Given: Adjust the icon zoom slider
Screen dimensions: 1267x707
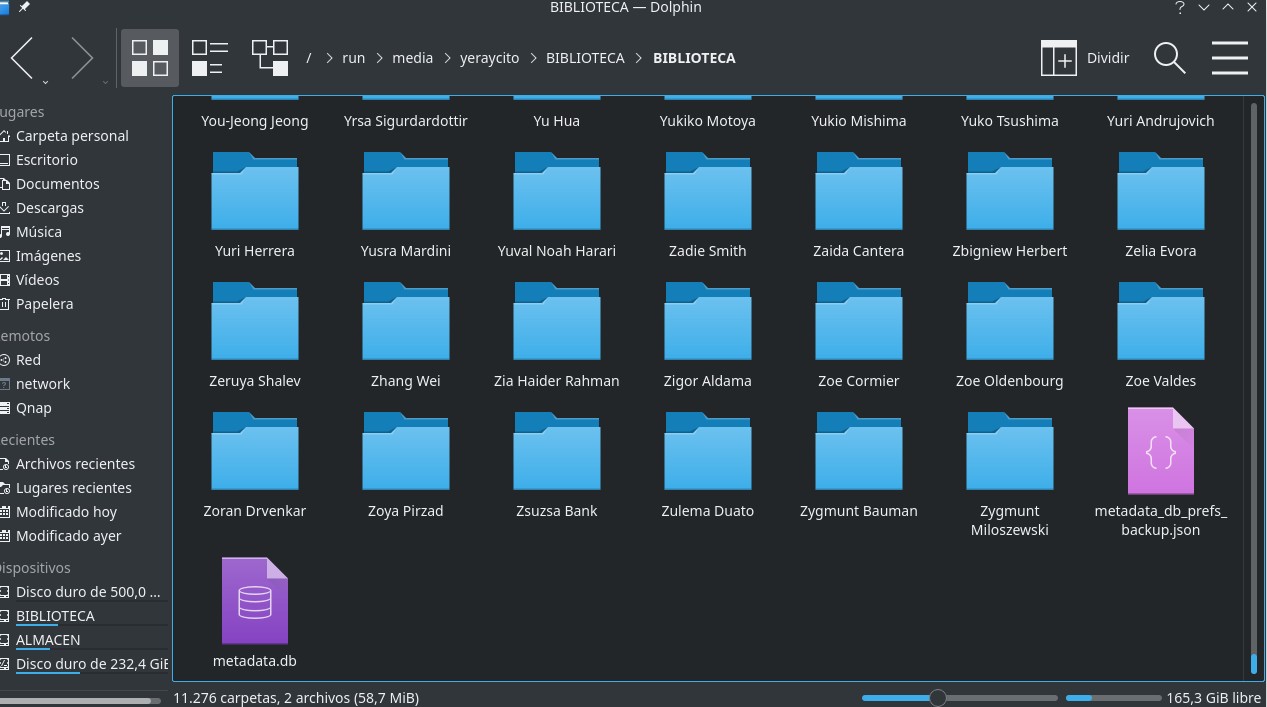Looking at the screenshot, I should (x=937, y=697).
